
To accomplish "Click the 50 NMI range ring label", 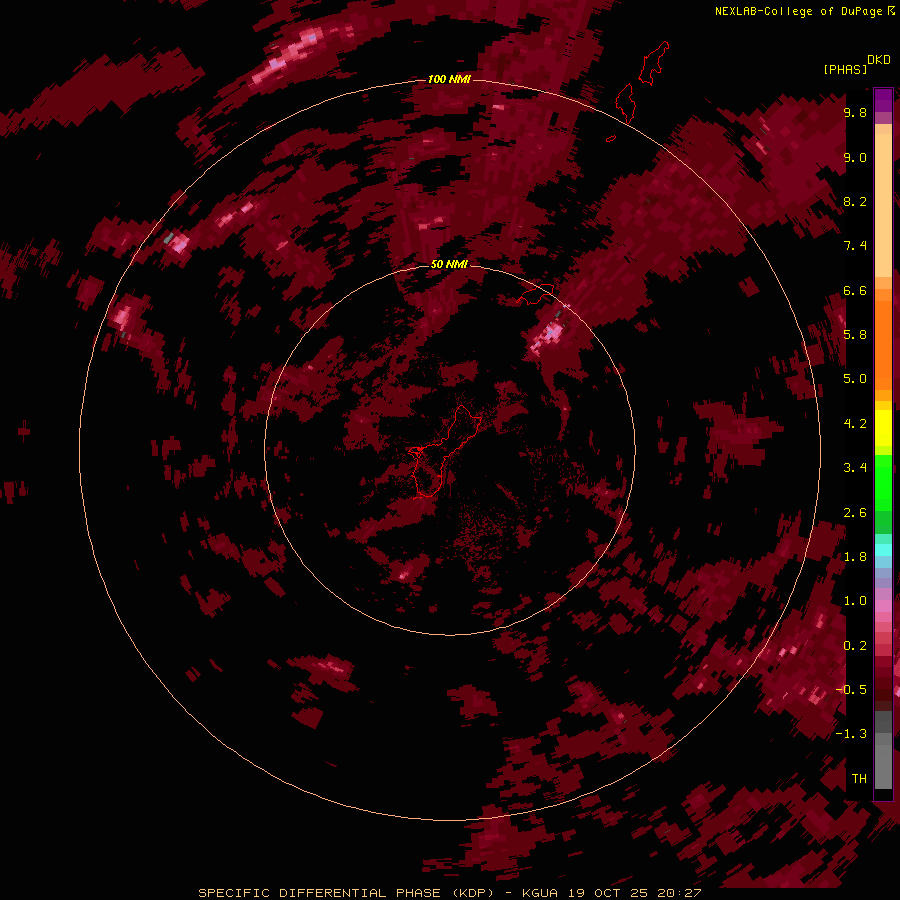I will [x=449, y=264].
